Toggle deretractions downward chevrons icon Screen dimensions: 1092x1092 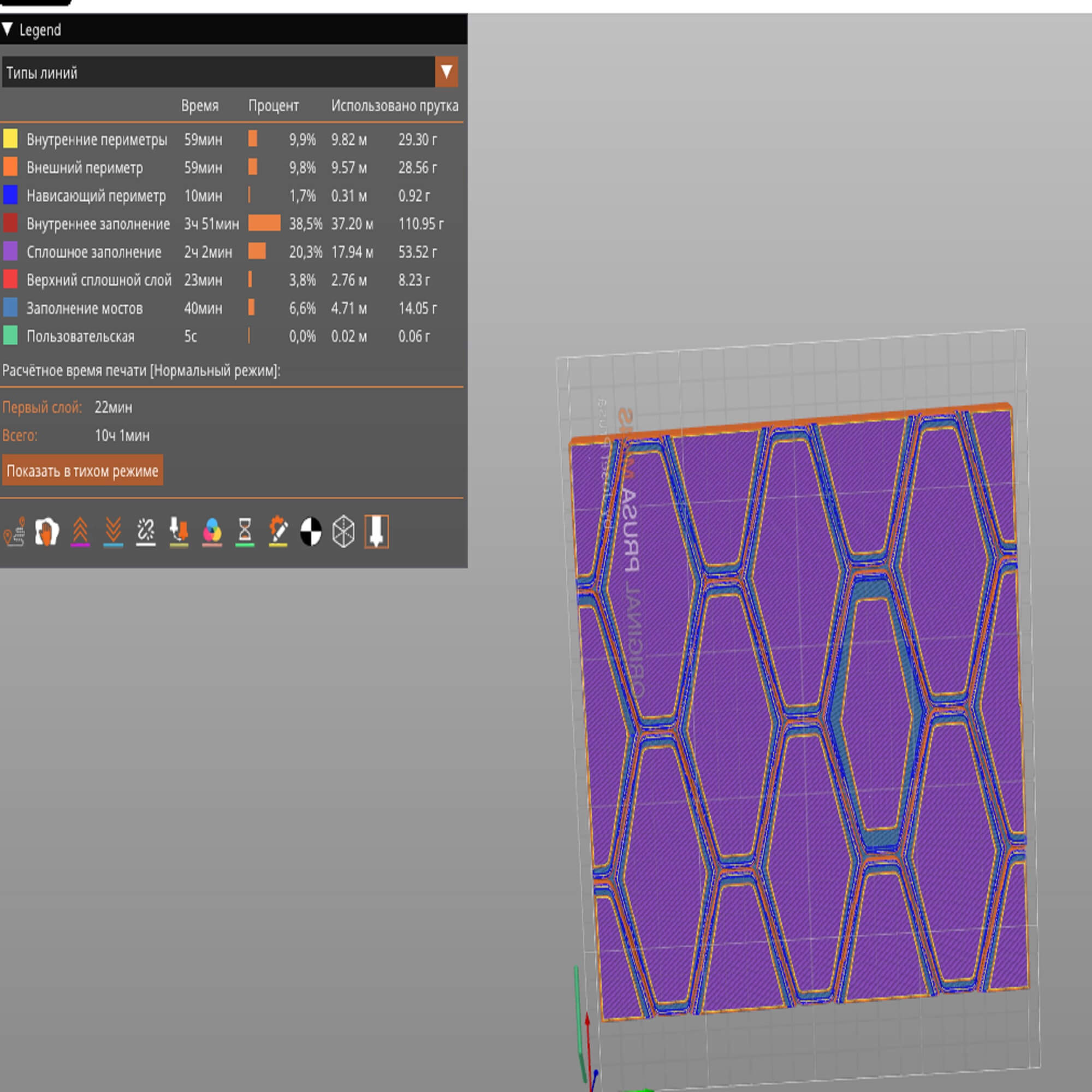tap(113, 531)
